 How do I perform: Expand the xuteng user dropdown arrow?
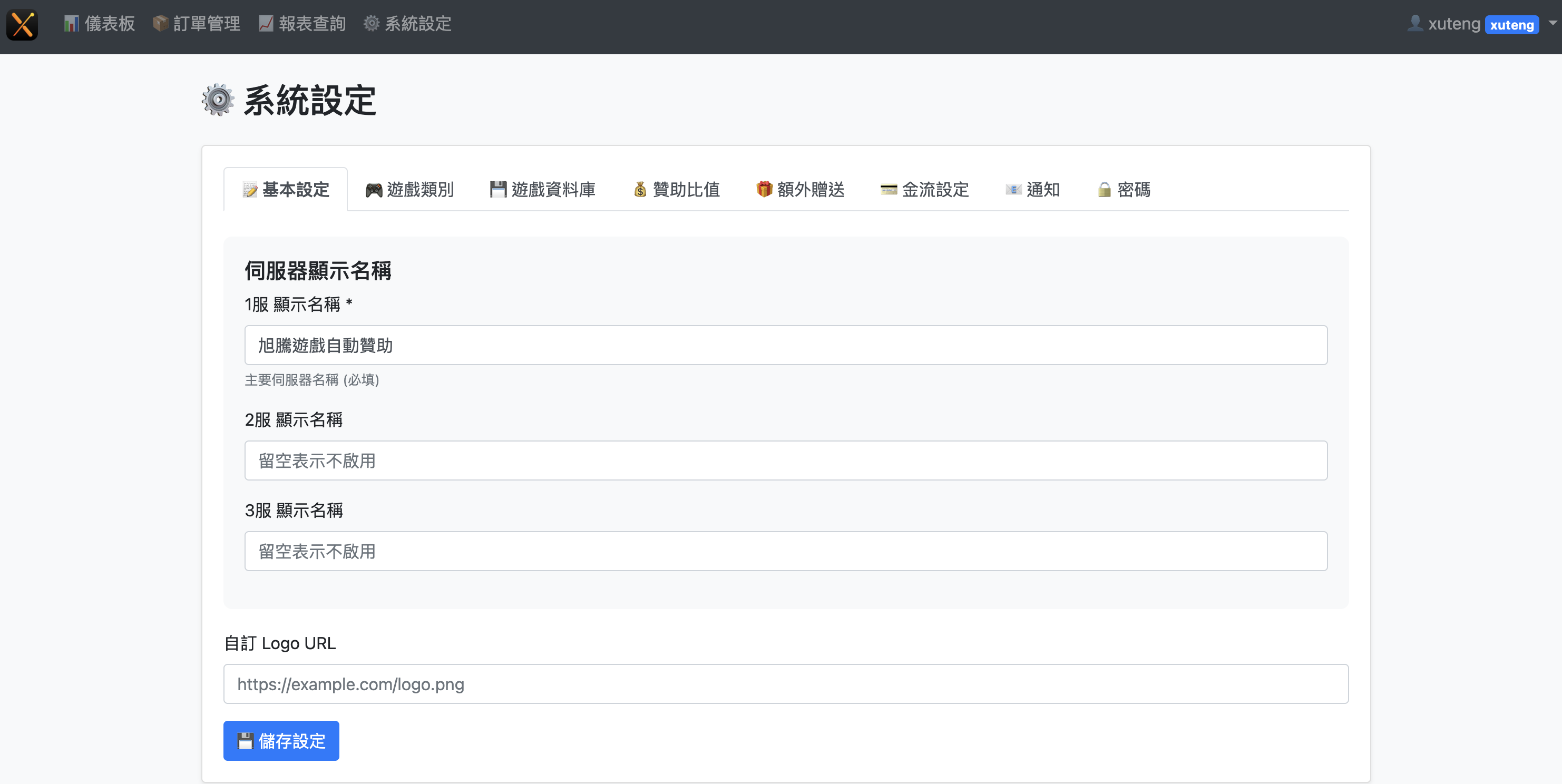[x=1553, y=23]
